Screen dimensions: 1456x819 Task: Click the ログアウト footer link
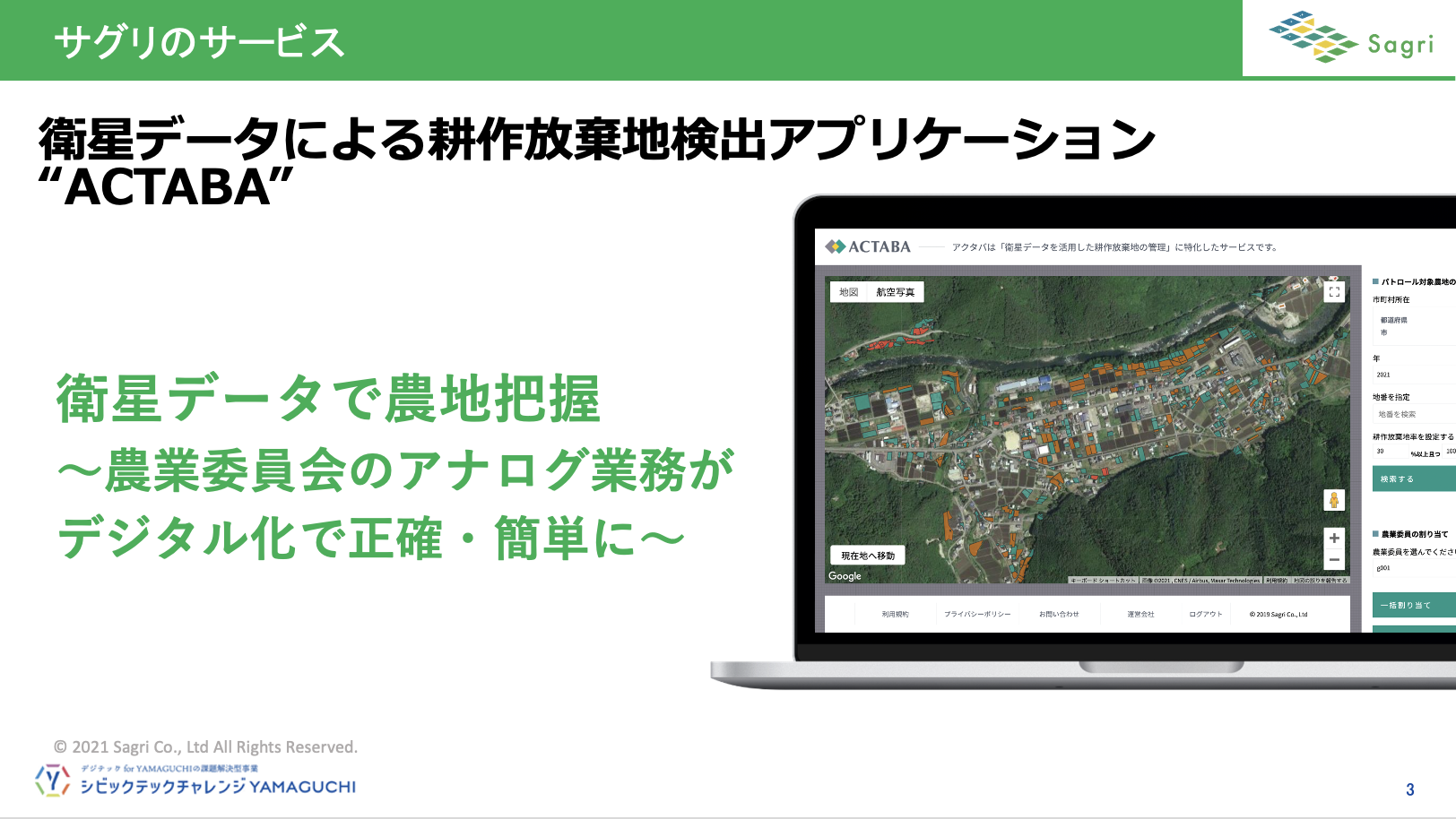click(1206, 615)
